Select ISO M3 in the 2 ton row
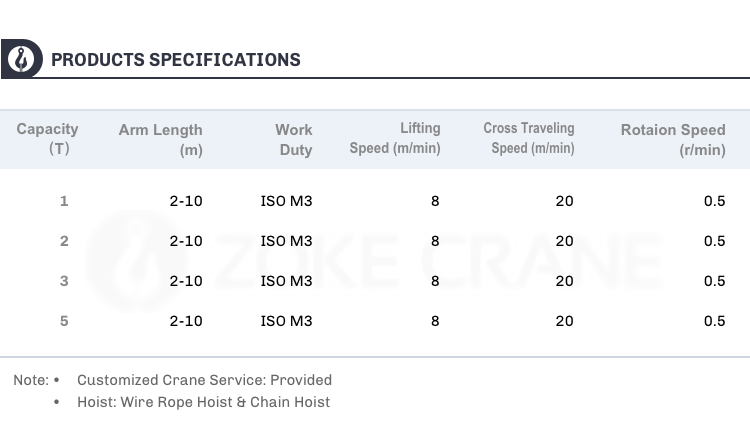This screenshot has width=750, height=440. pyautogui.click(x=287, y=241)
